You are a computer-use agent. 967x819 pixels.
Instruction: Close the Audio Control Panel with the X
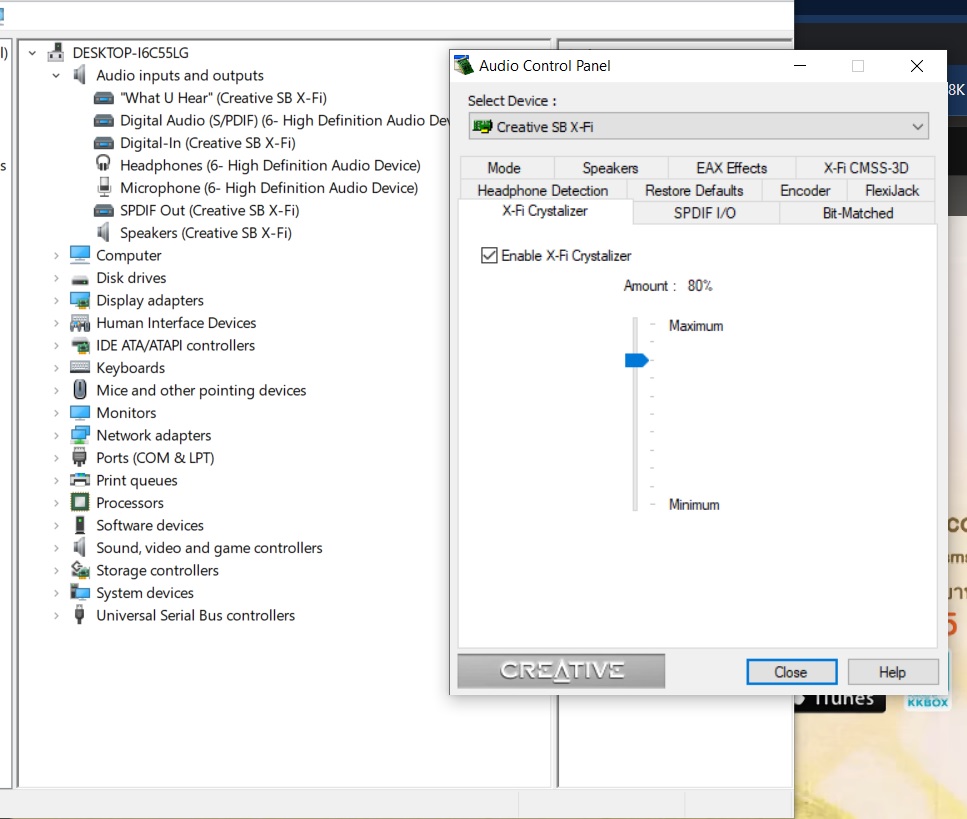tap(917, 65)
